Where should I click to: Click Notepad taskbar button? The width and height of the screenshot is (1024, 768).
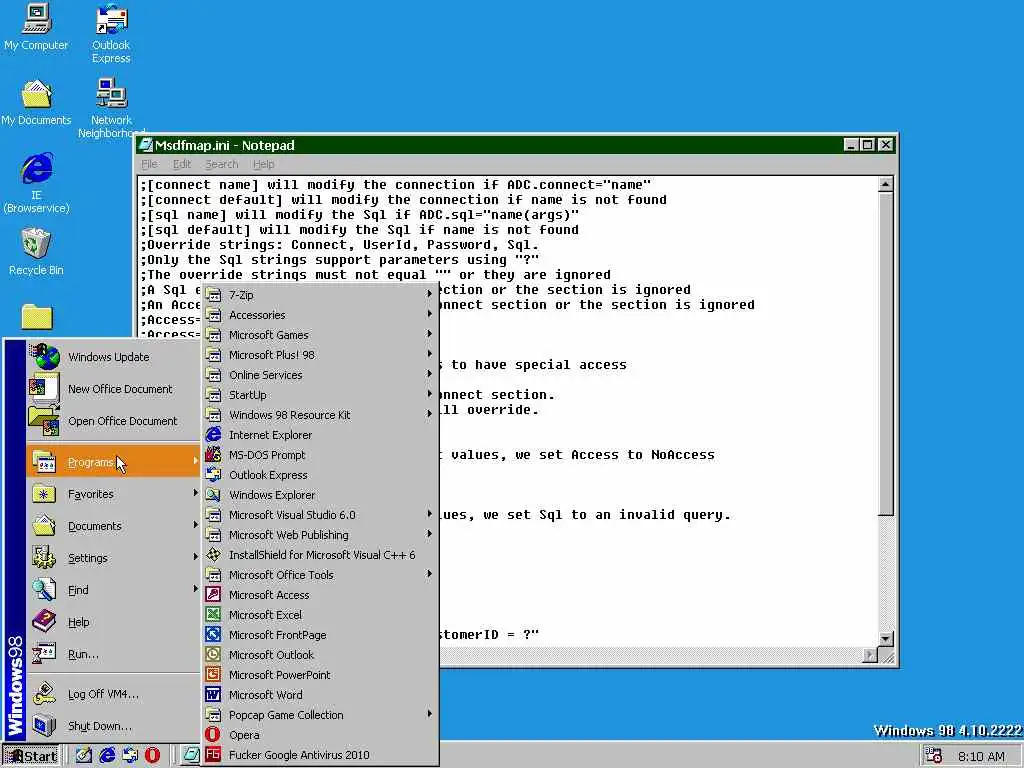[x=191, y=756]
